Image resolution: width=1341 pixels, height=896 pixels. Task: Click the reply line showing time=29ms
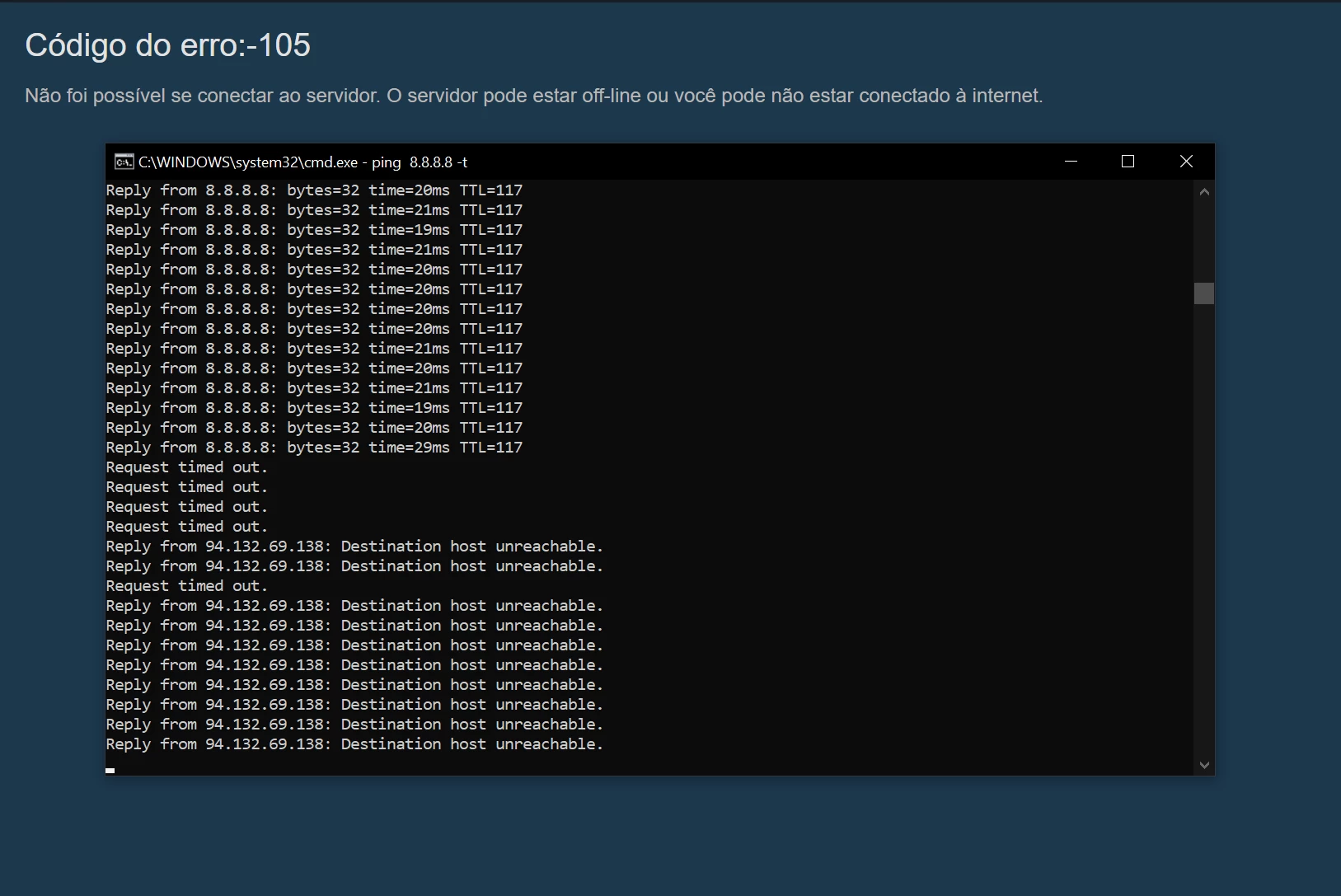coord(314,448)
